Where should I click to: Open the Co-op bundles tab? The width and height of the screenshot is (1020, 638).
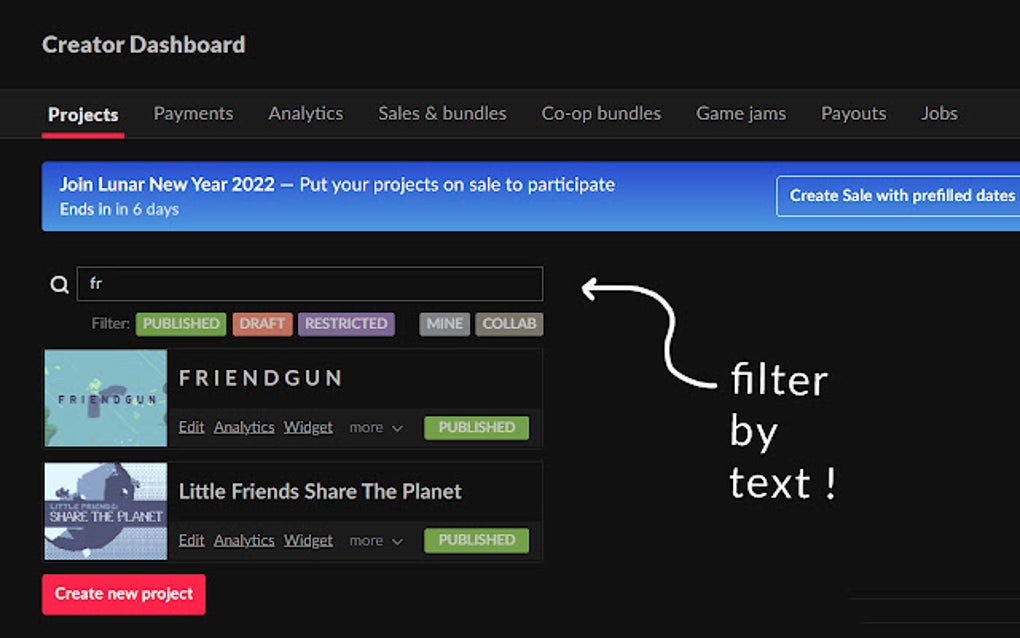(601, 113)
